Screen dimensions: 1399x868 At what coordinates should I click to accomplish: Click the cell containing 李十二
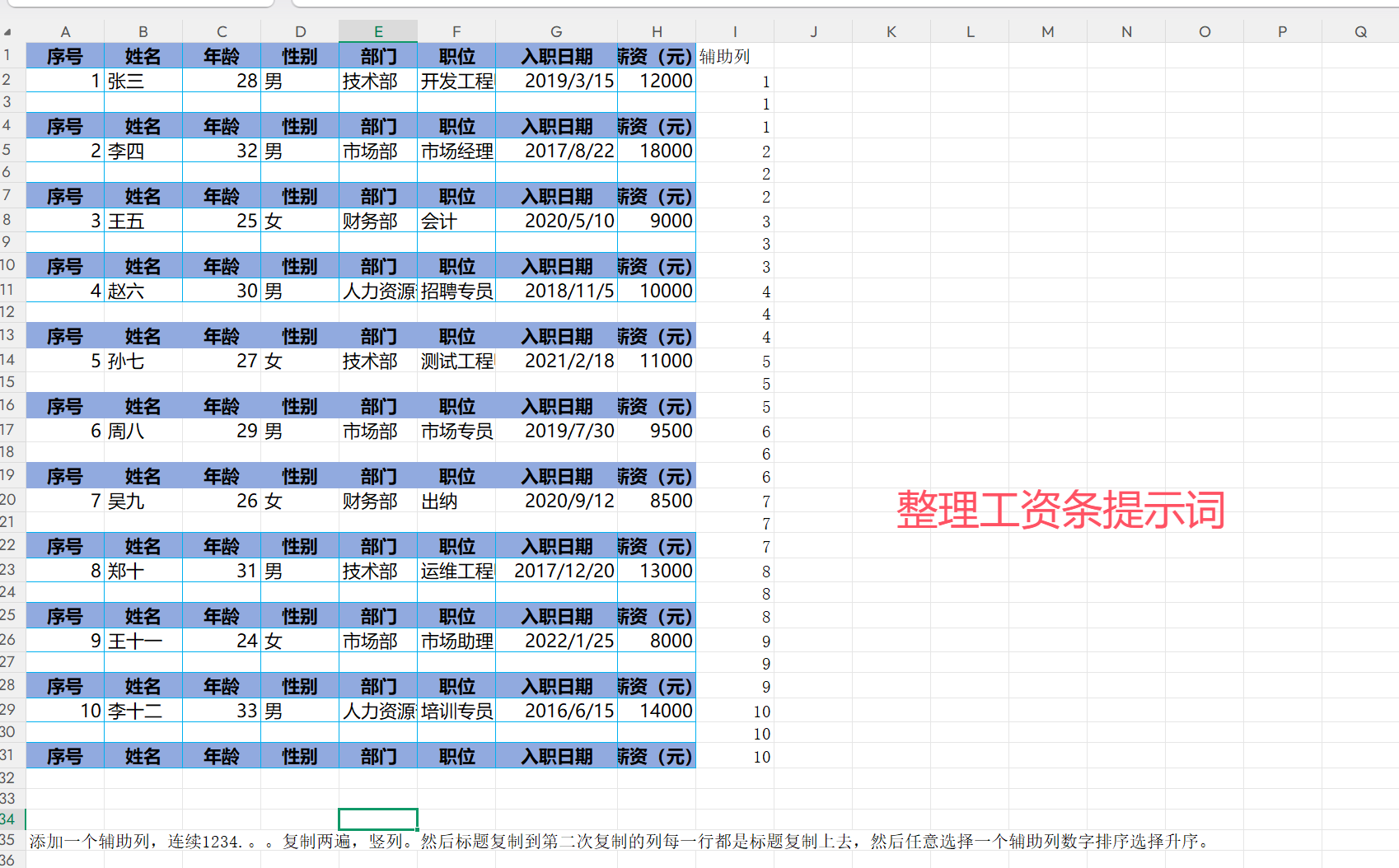(143, 711)
